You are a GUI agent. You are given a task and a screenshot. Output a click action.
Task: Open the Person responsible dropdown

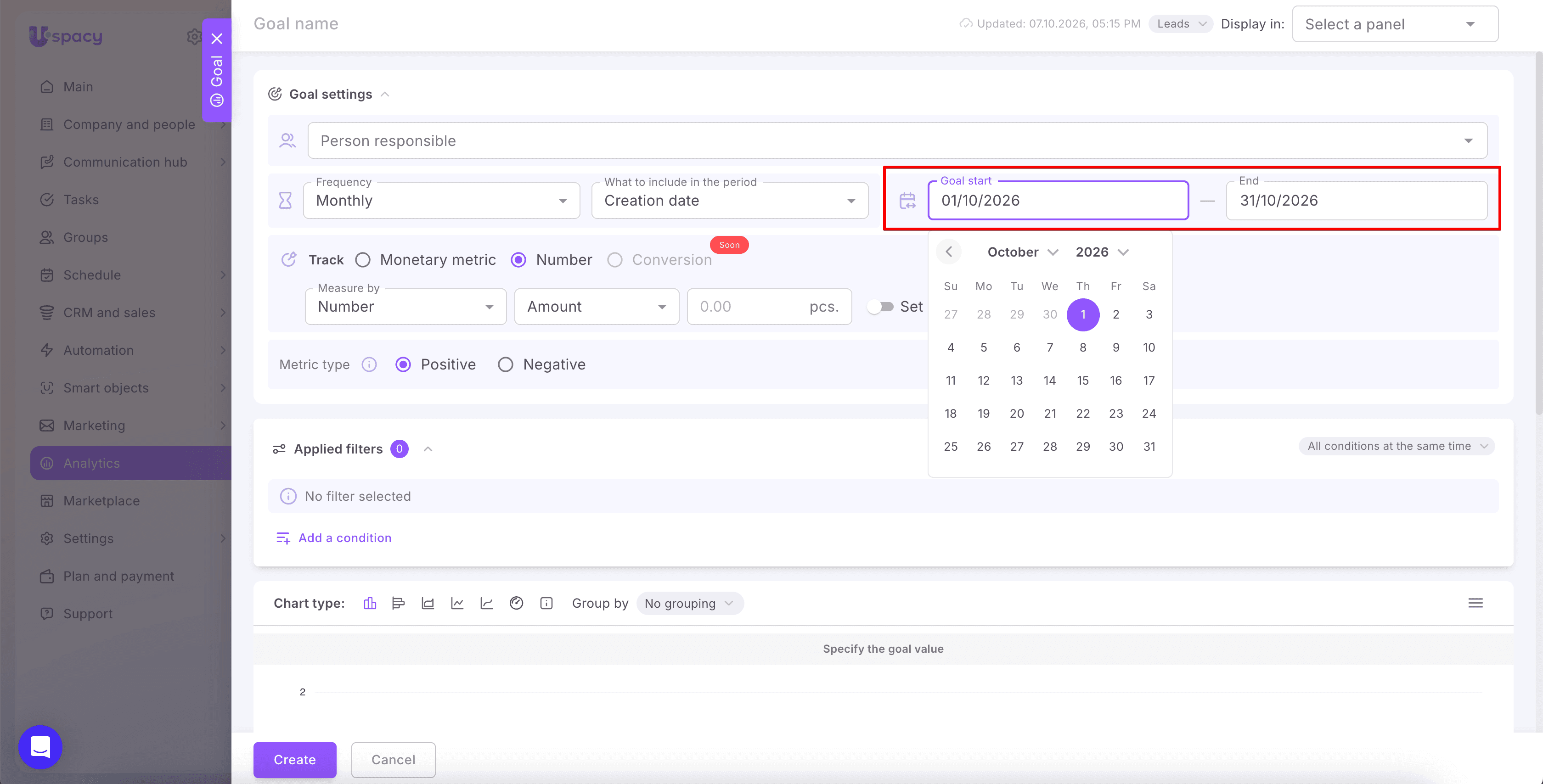[897, 141]
